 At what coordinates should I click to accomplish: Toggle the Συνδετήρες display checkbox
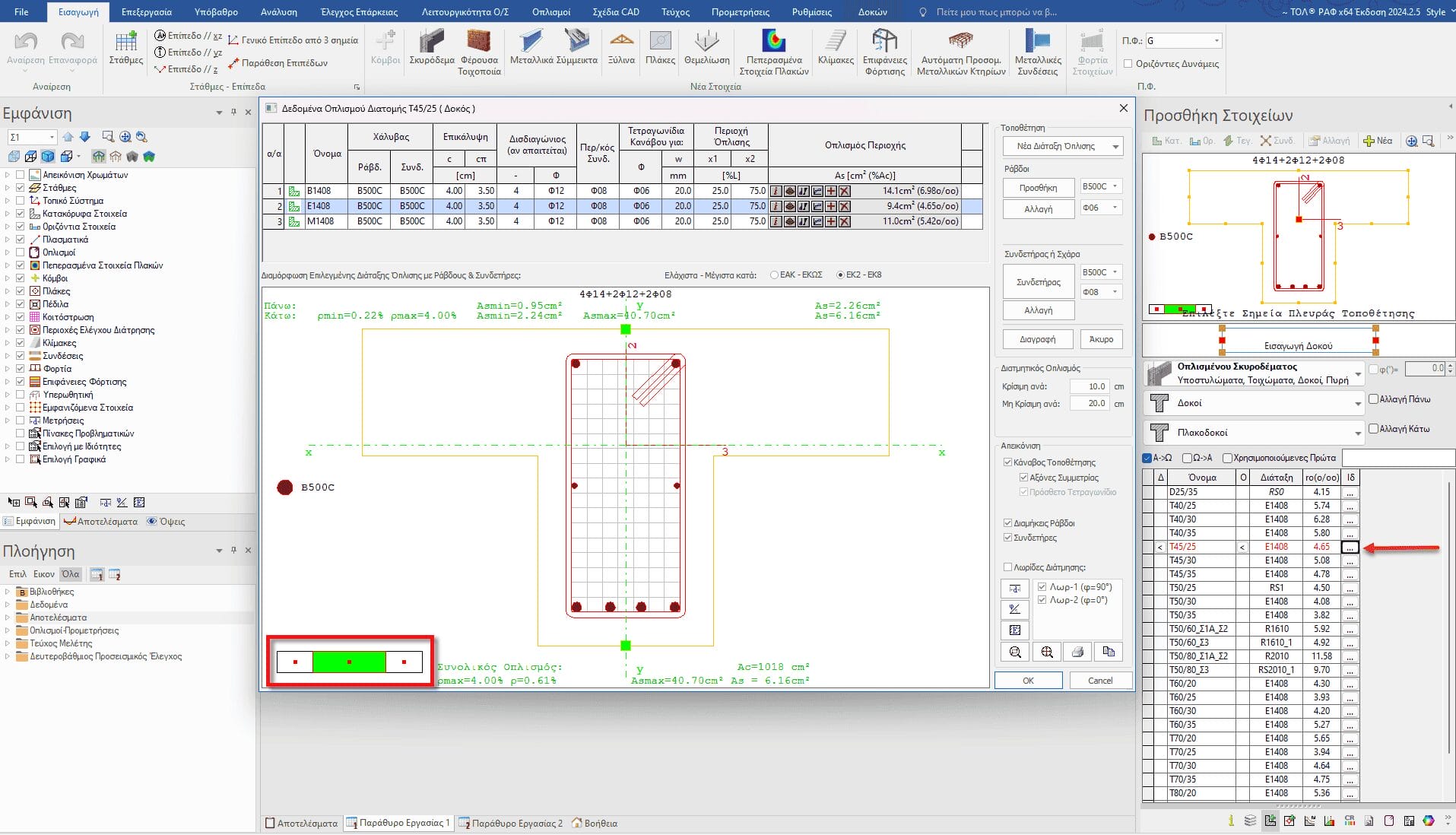[1008, 538]
